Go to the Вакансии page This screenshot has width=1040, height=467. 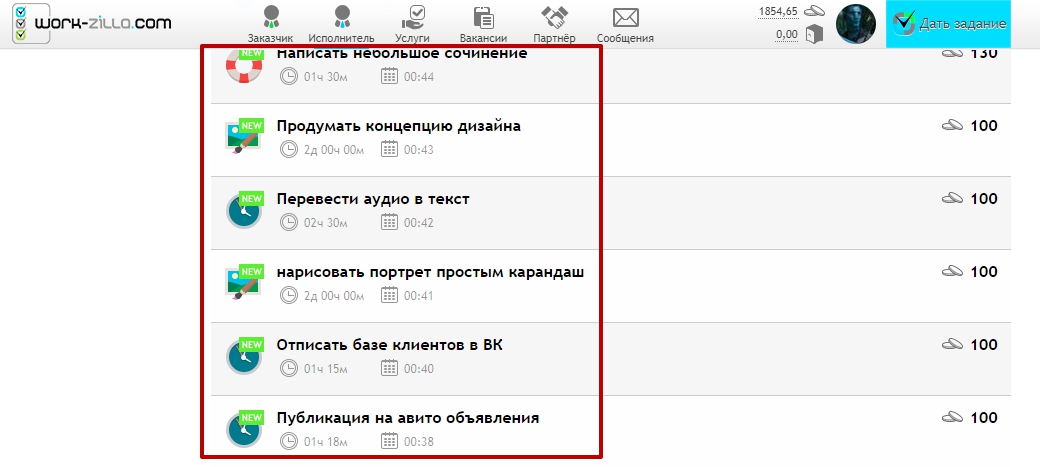pos(483,24)
